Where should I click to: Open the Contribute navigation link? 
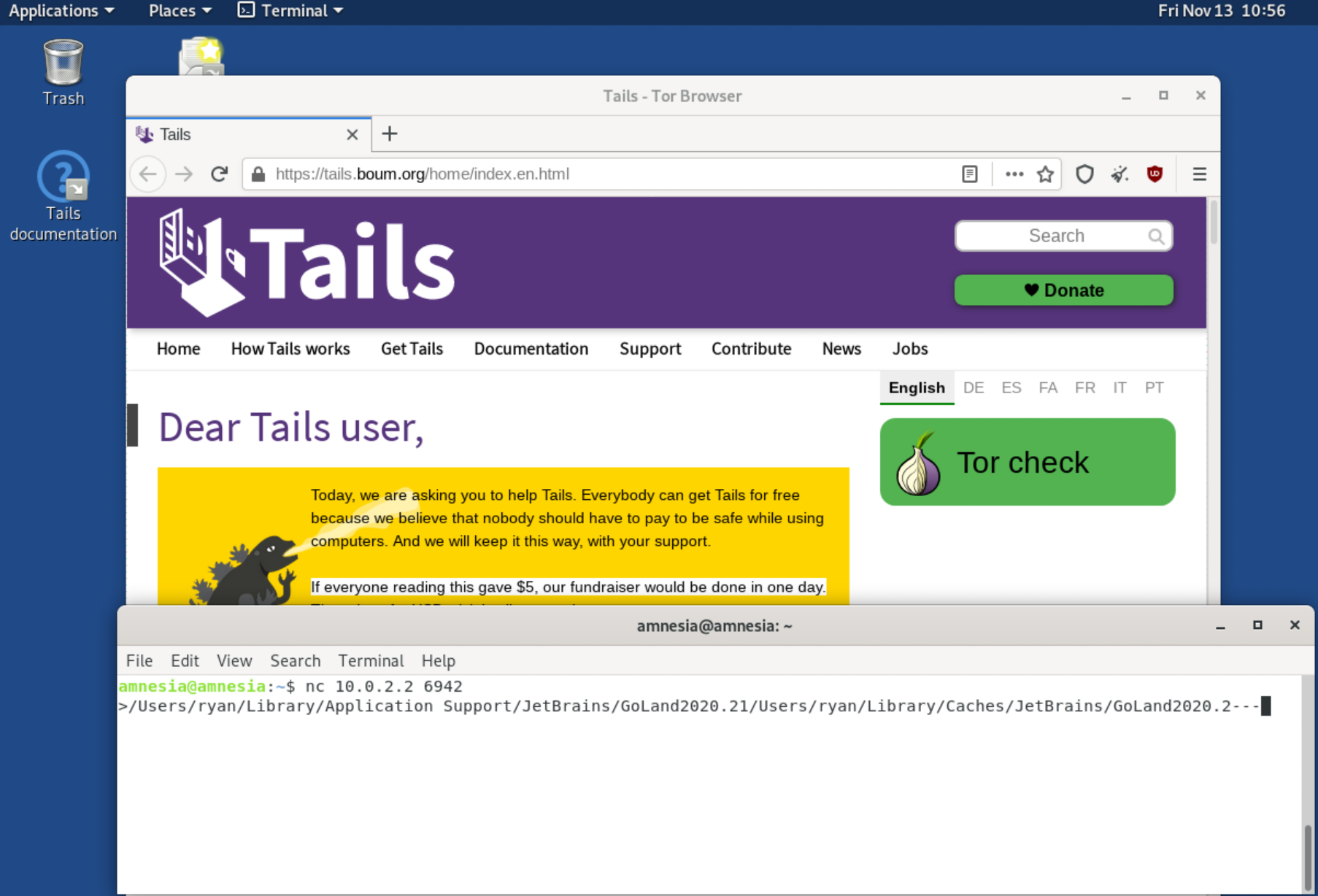[x=751, y=349]
